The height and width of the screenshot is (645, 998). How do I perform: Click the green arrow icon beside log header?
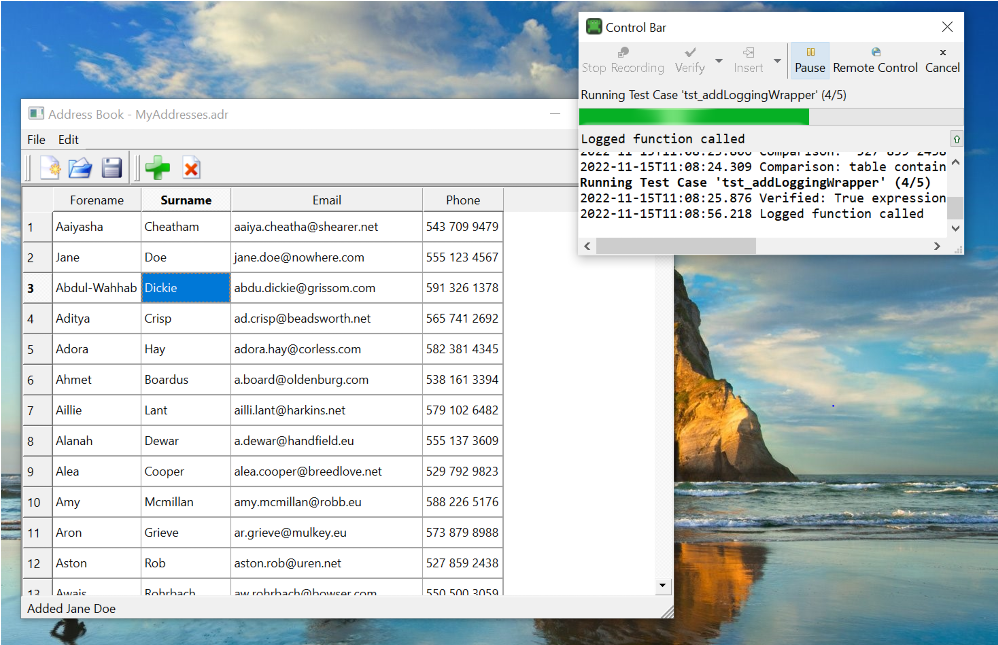click(x=956, y=139)
